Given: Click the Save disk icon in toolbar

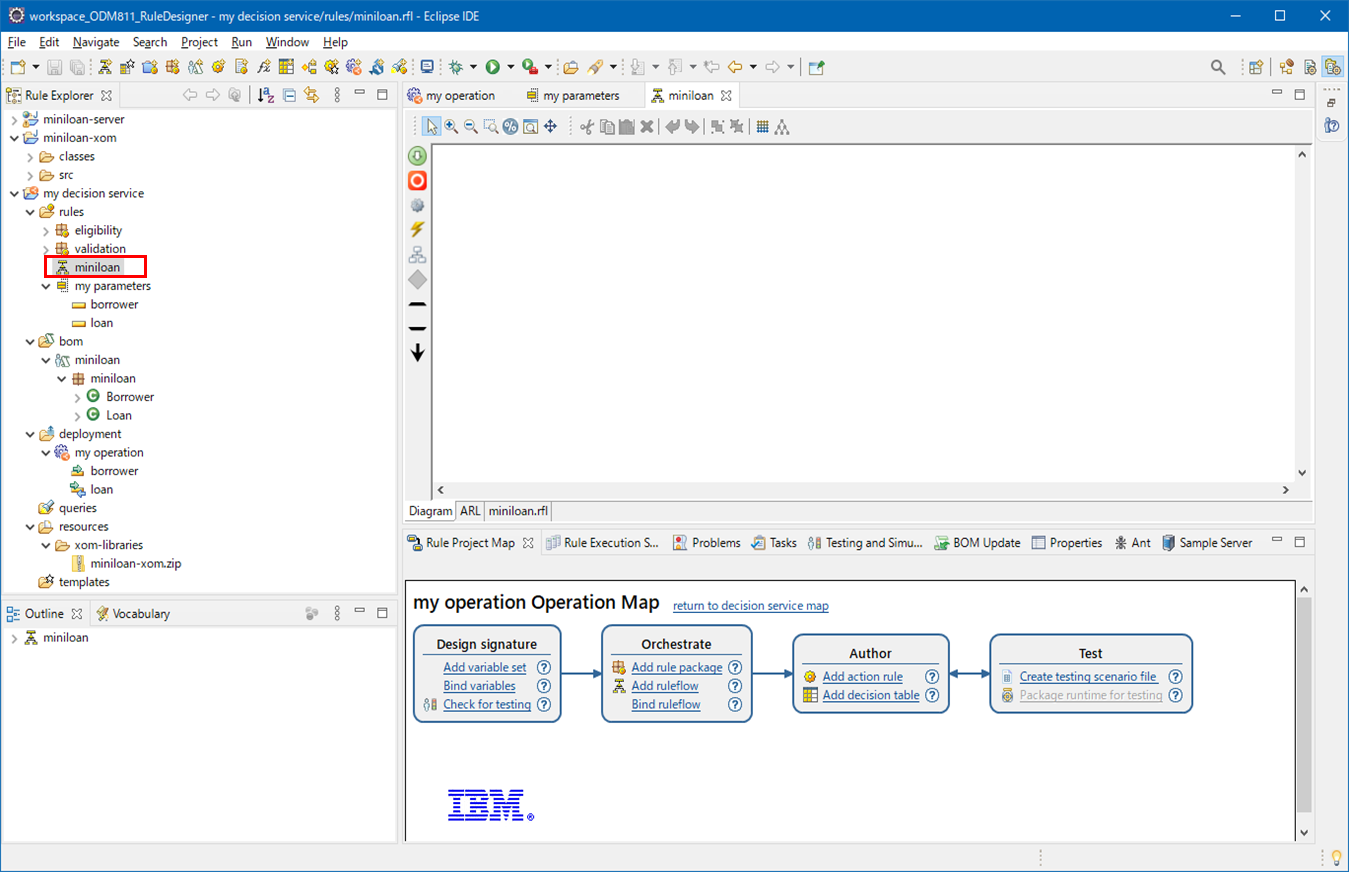Looking at the screenshot, I should [x=54, y=67].
